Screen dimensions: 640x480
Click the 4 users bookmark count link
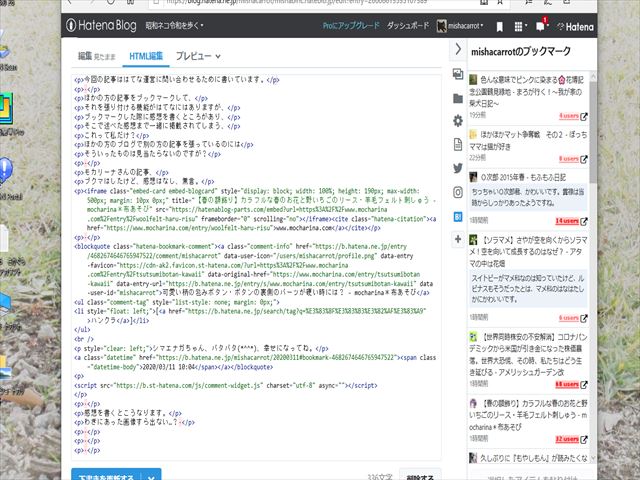click(x=569, y=116)
